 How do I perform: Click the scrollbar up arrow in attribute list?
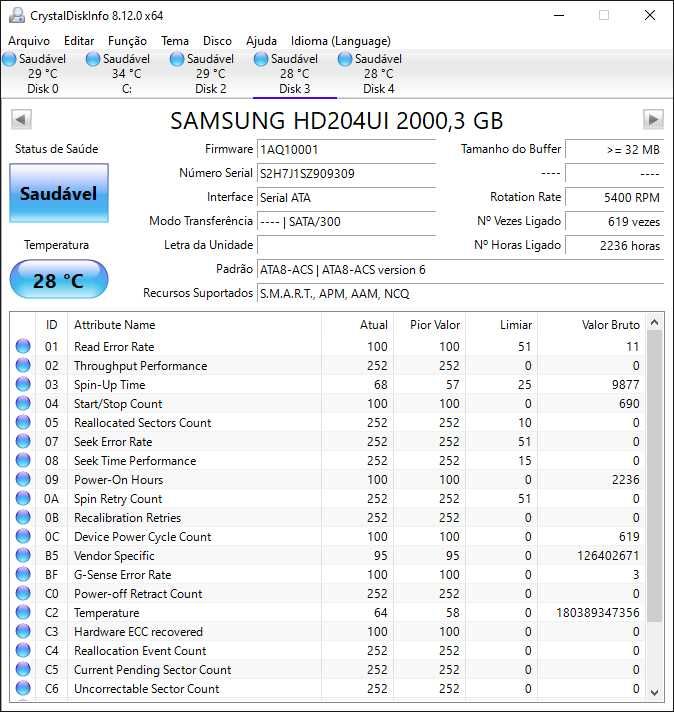(x=654, y=322)
